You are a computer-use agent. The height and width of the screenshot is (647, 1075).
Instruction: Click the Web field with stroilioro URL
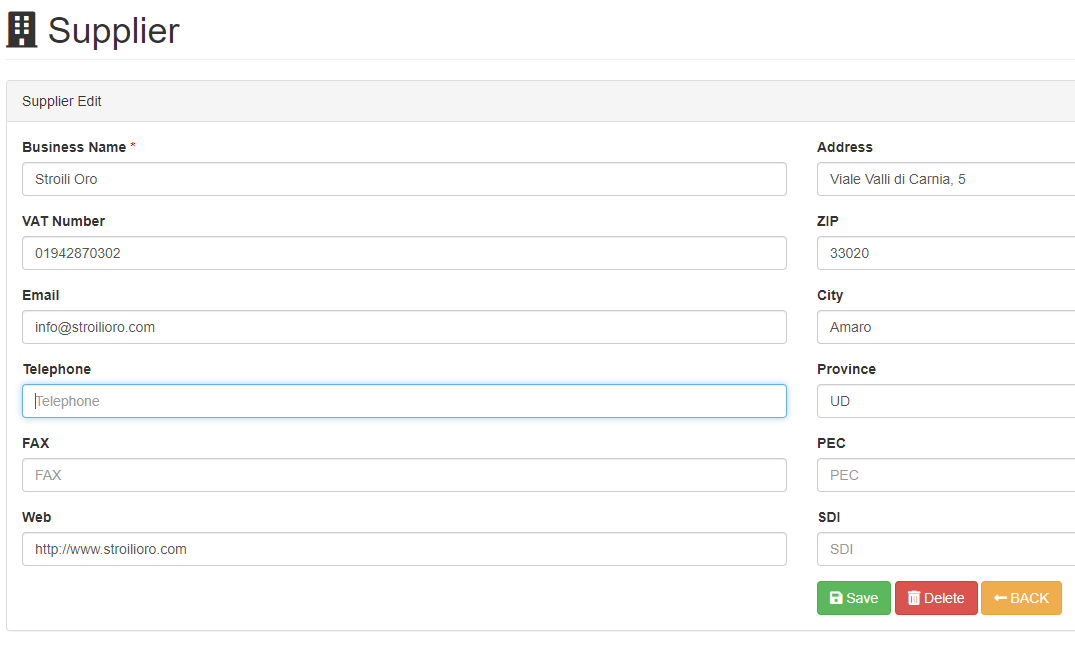(x=404, y=549)
